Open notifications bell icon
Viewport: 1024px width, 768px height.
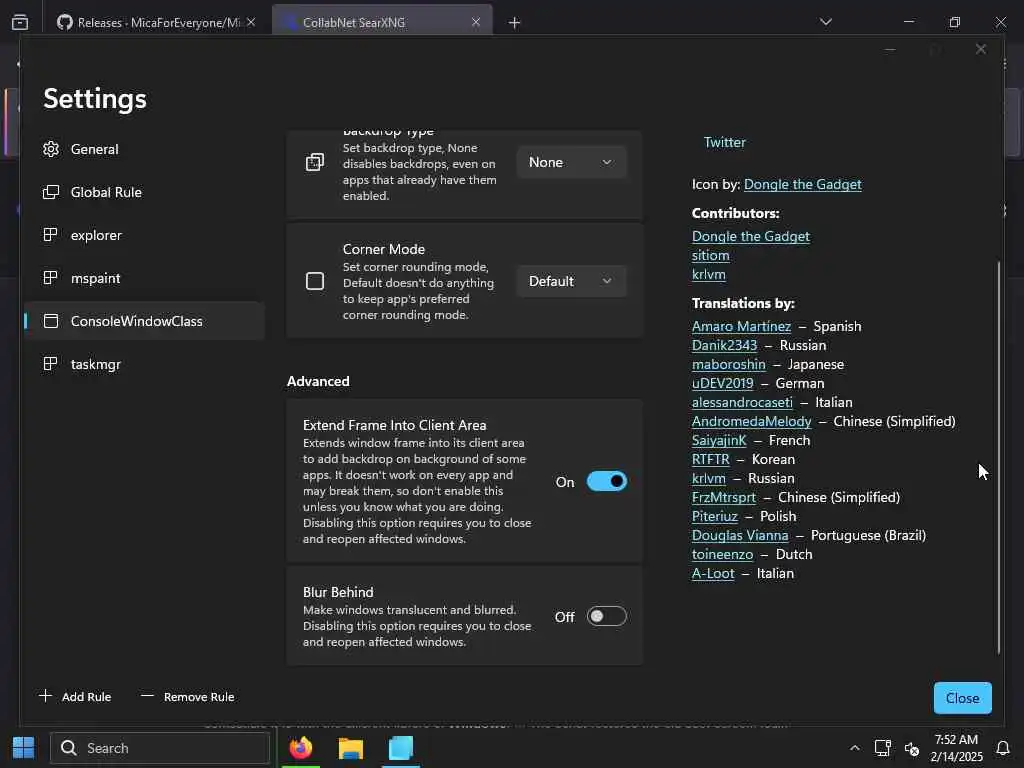pyautogui.click(x=1003, y=748)
